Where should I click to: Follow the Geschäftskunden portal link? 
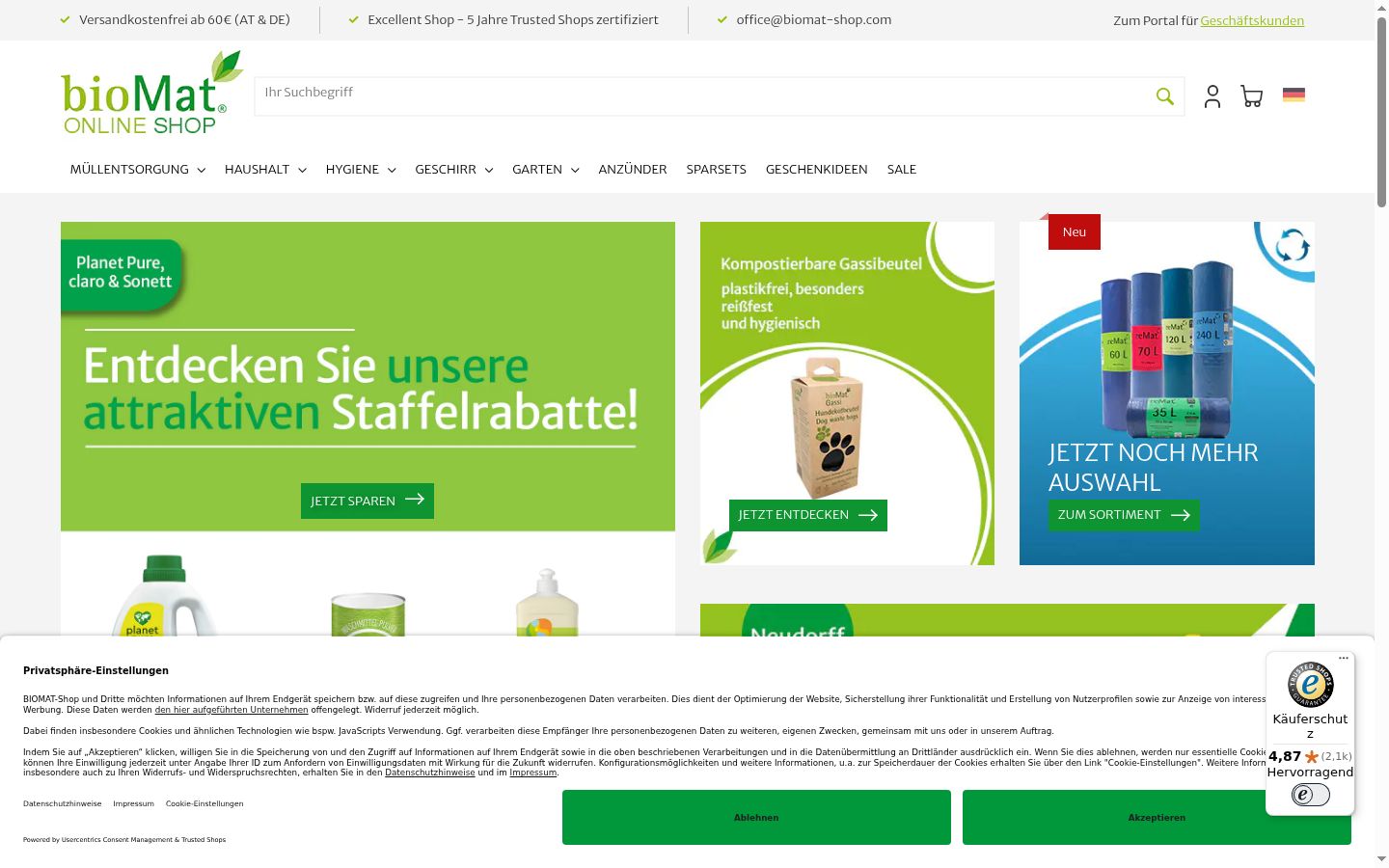click(x=1252, y=20)
